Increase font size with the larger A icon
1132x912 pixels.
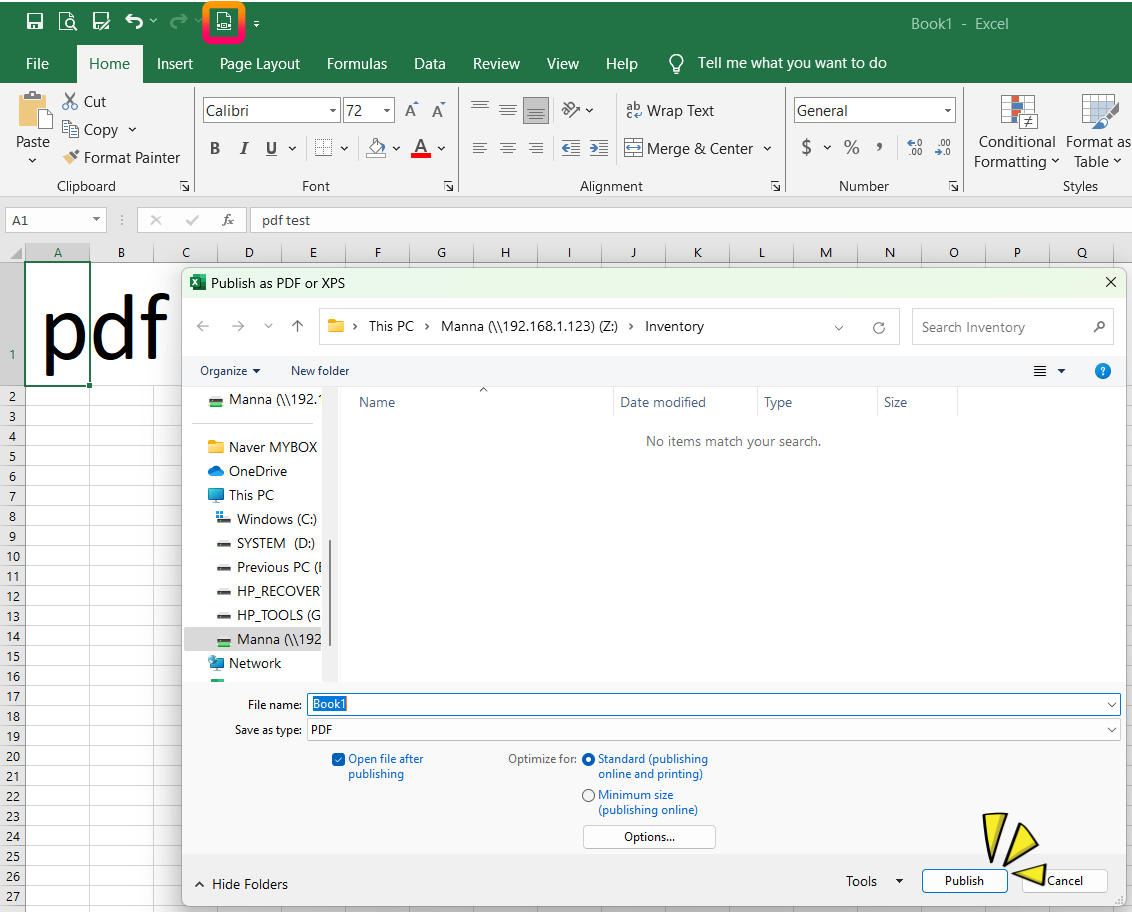click(x=411, y=110)
